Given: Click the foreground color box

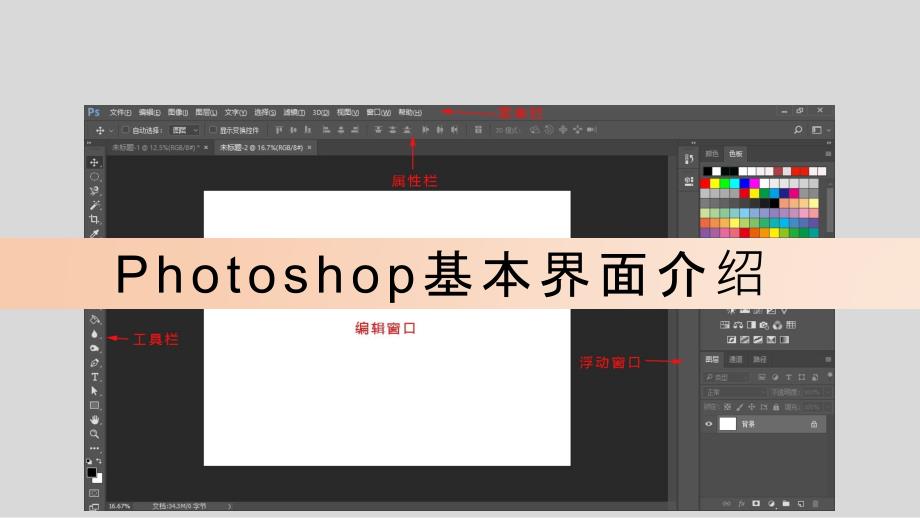Looking at the screenshot, I should pyautogui.click(x=92, y=473).
